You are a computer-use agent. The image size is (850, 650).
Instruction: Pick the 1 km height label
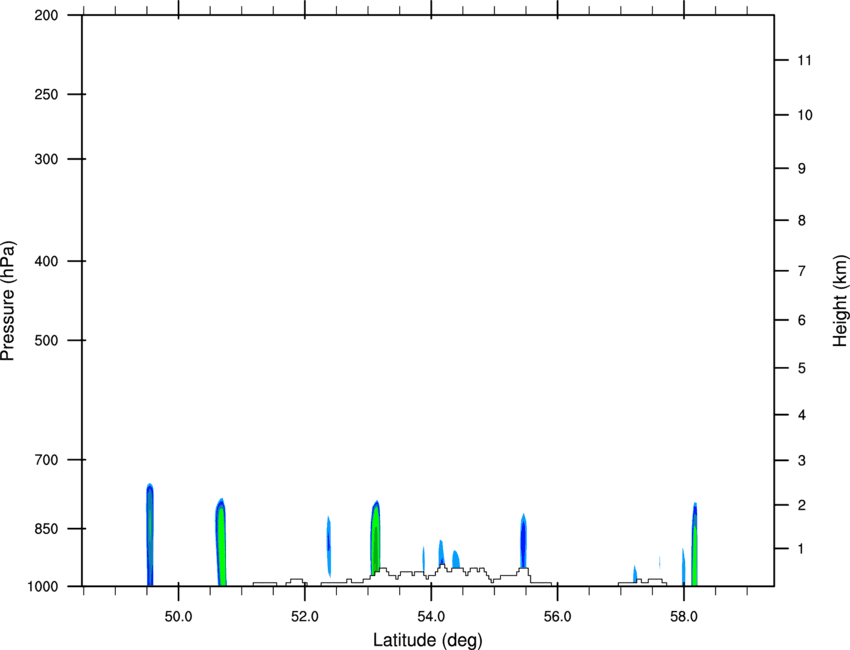pyautogui.click(x=802, y=549)
